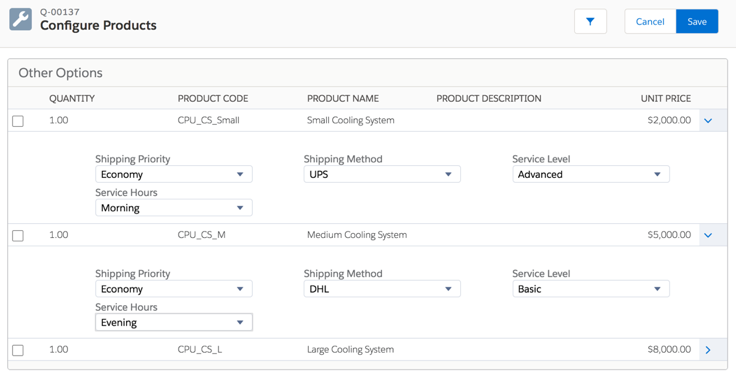Click the QUANTITY column header
Screen dimensions: 736x378
pyautogui.click(x=72, y=99)
